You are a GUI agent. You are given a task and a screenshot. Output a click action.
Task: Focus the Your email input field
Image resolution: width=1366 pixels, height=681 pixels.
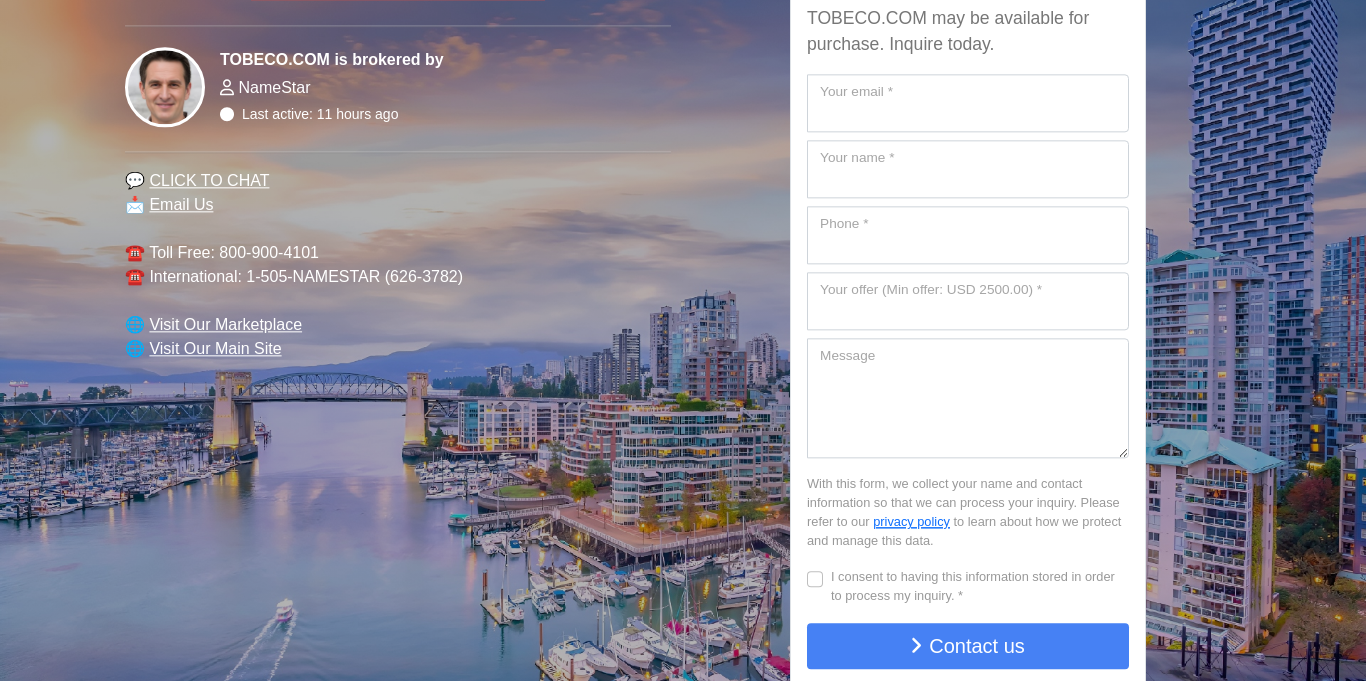[967, 104]
